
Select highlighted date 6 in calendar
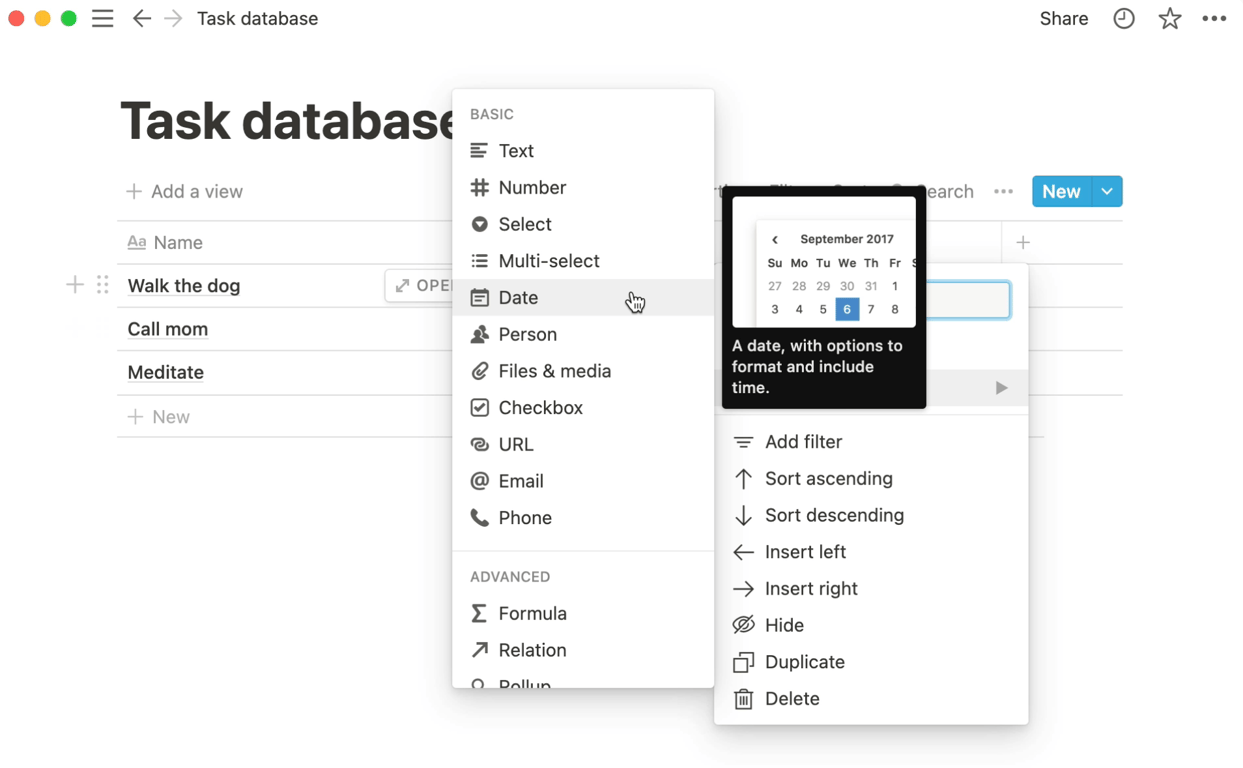click(x=847, y=309)
